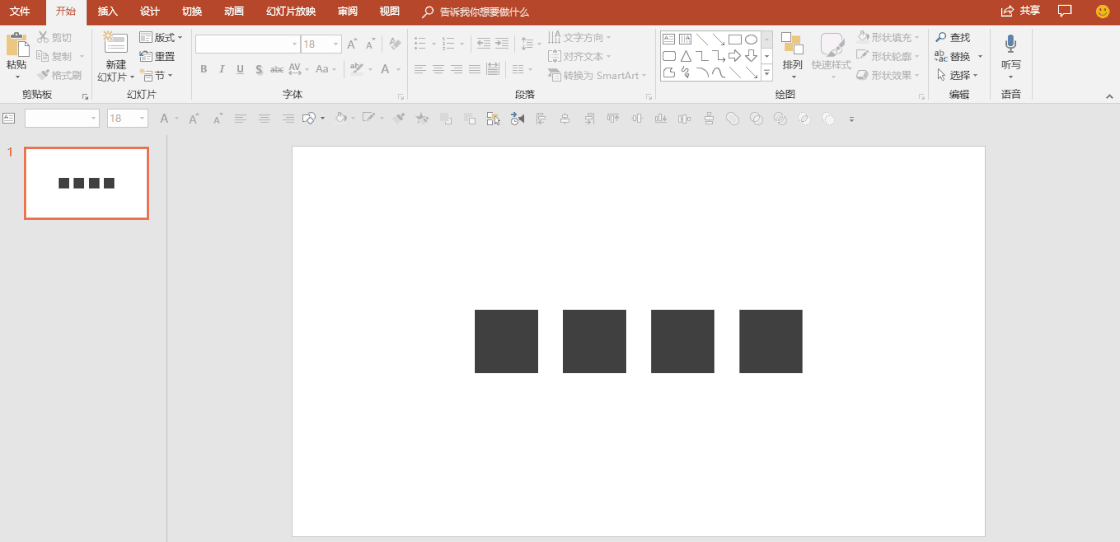Expand the shapes gallery more arrow
The image size is (1120, 542).
coord(767,73)
